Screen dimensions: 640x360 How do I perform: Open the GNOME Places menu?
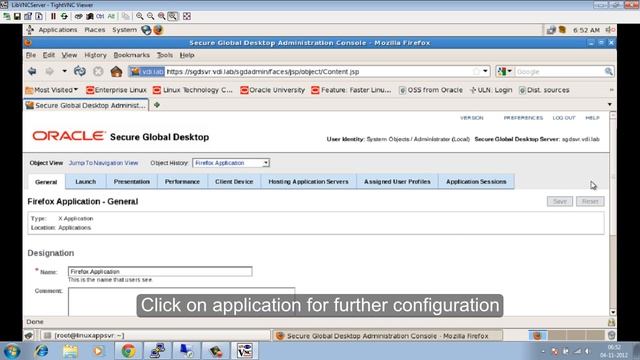[95, 30]
